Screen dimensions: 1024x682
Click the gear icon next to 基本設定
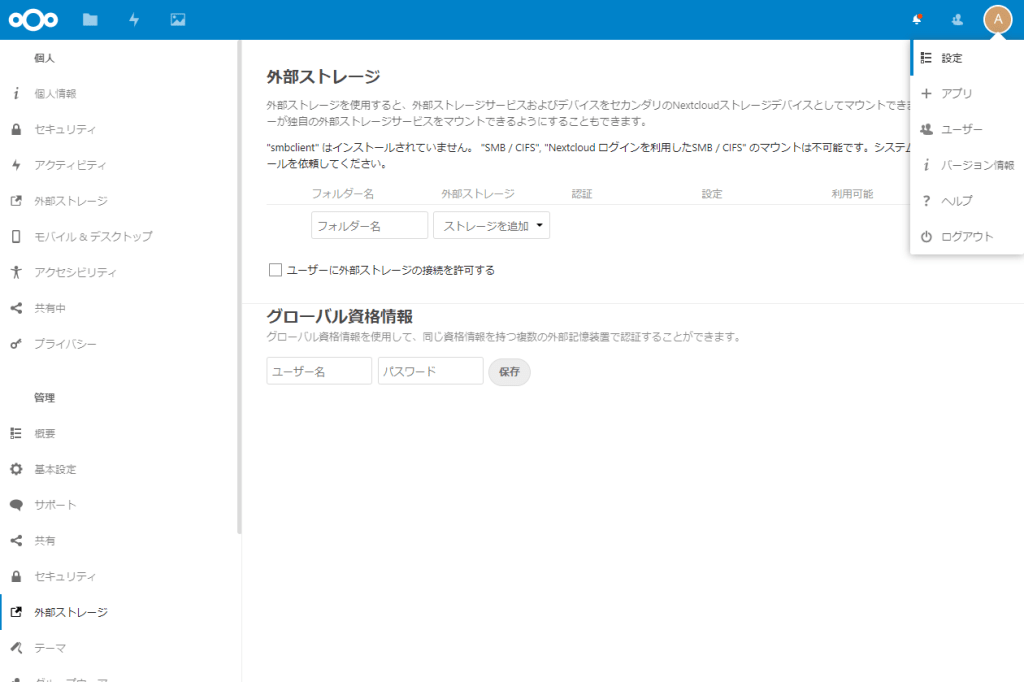pos(16,469)
